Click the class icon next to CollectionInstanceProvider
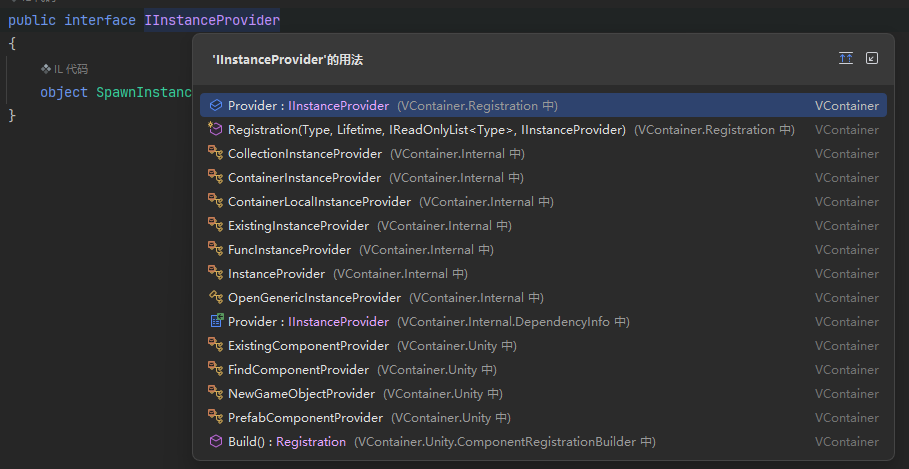This screenshot has width=909, height=469. (x=214, y=153)
